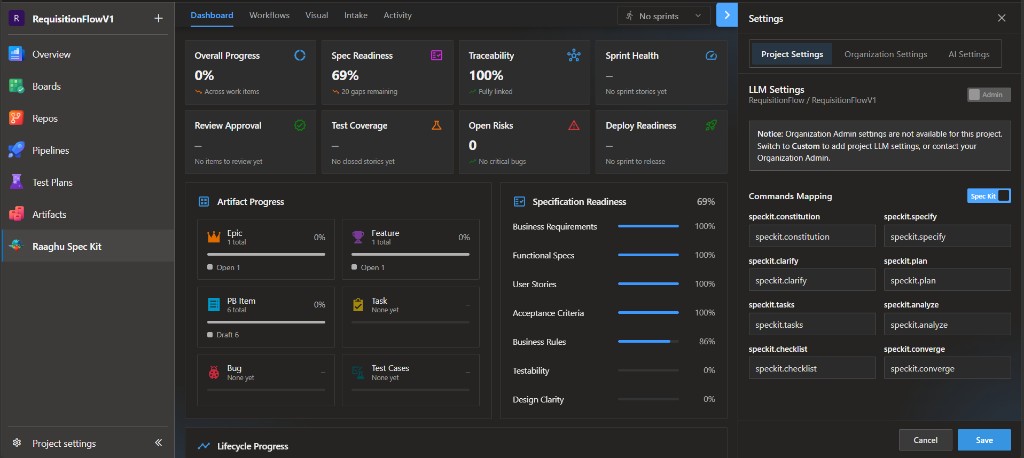Viewport: 1024px width, 458px height.
Task: Click the 'Fully linked' status text
Action: click(495, 91)
